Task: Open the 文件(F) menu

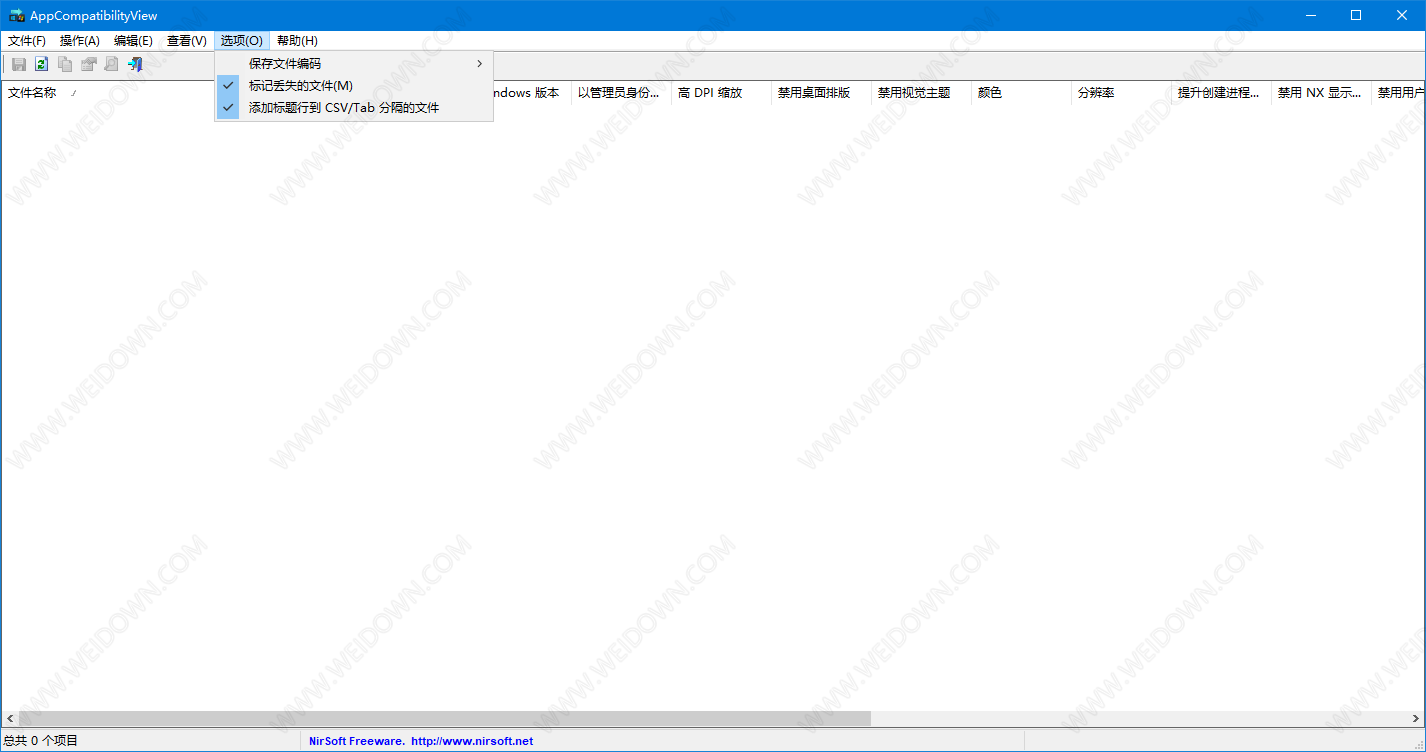Action: [x=27, y=41]
